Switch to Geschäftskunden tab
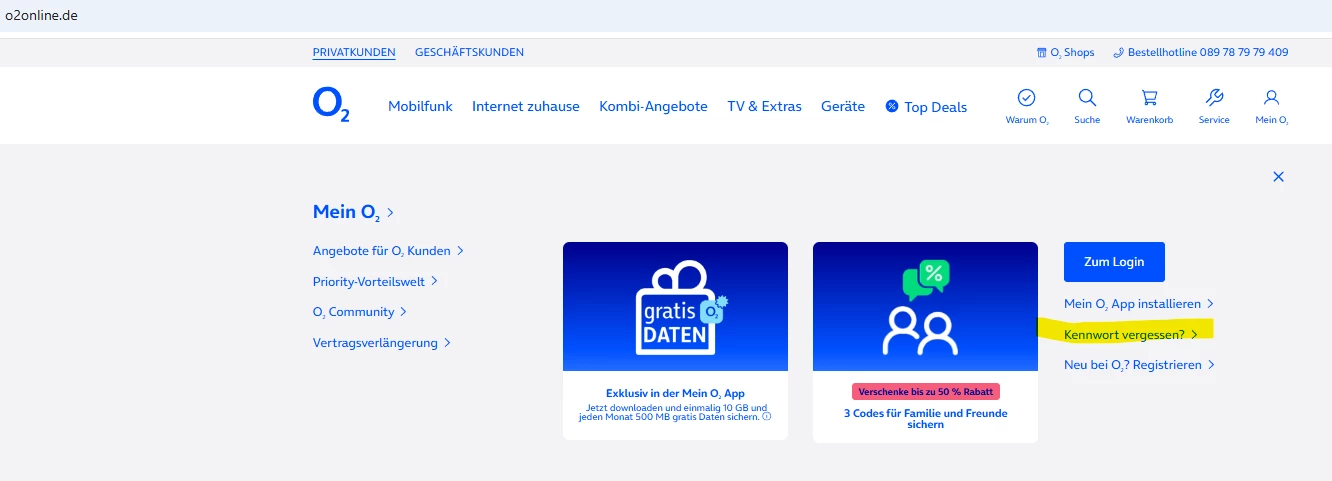 tap(469, 52)
